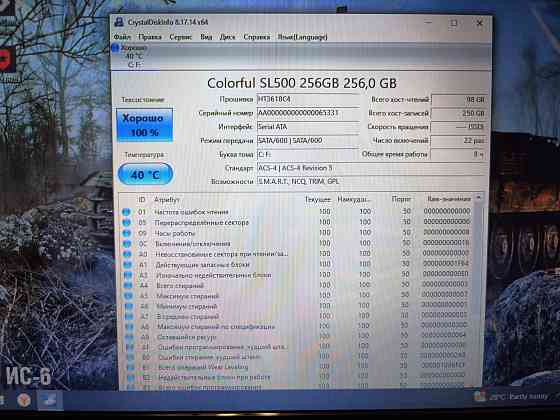Screen dimensions: 560x420
Task: Click the Интерфейс Serial ATA field
Action: coord(308,127)
